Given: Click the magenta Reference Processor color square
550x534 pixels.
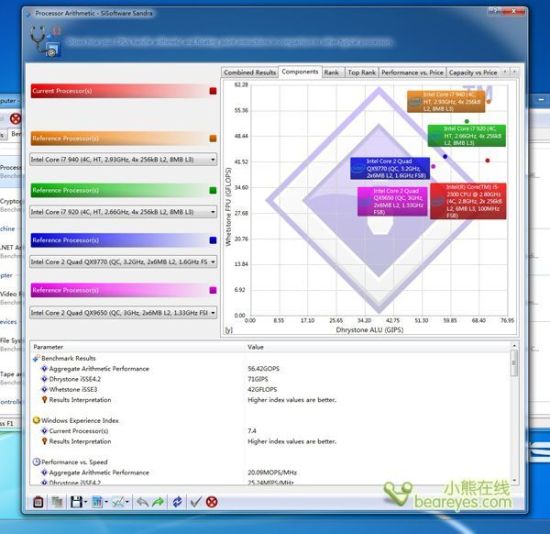Looking at the screenshot, I should click(x=213, y=290).
